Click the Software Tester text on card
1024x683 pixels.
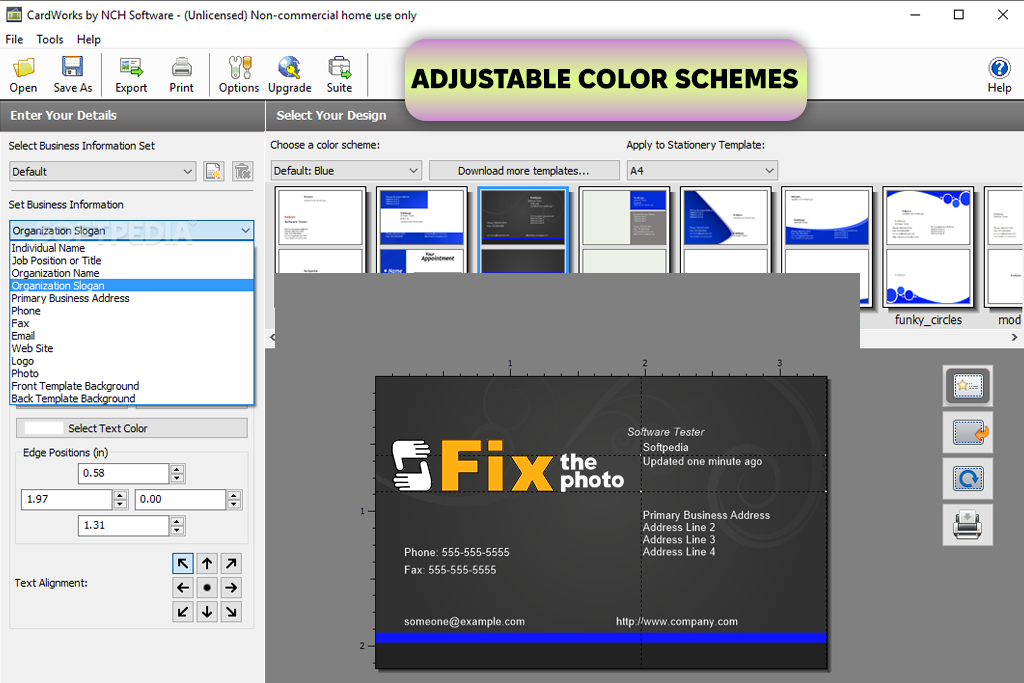[x=665, y=432]
